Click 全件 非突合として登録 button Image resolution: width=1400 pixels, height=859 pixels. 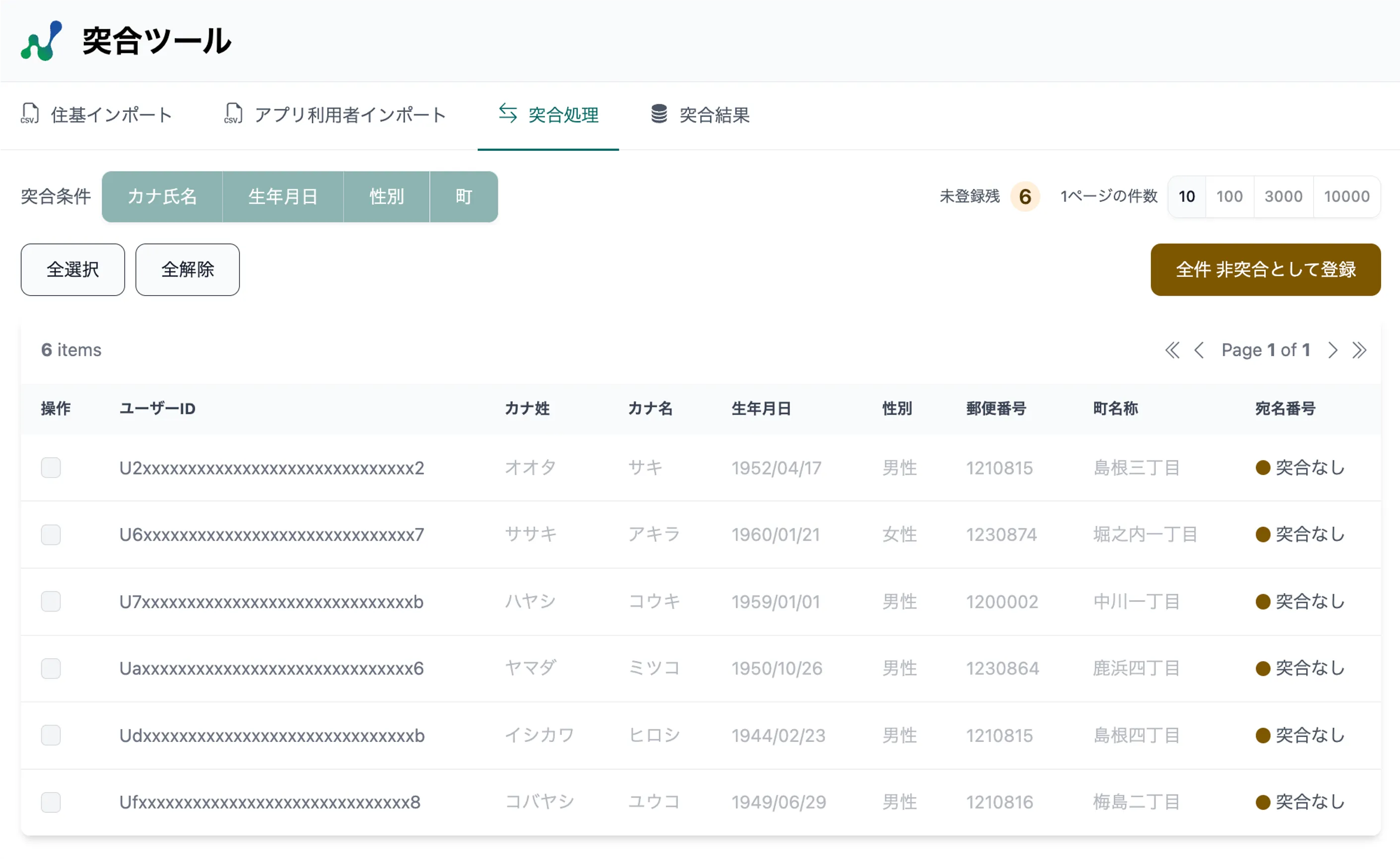coord(1265,269)
